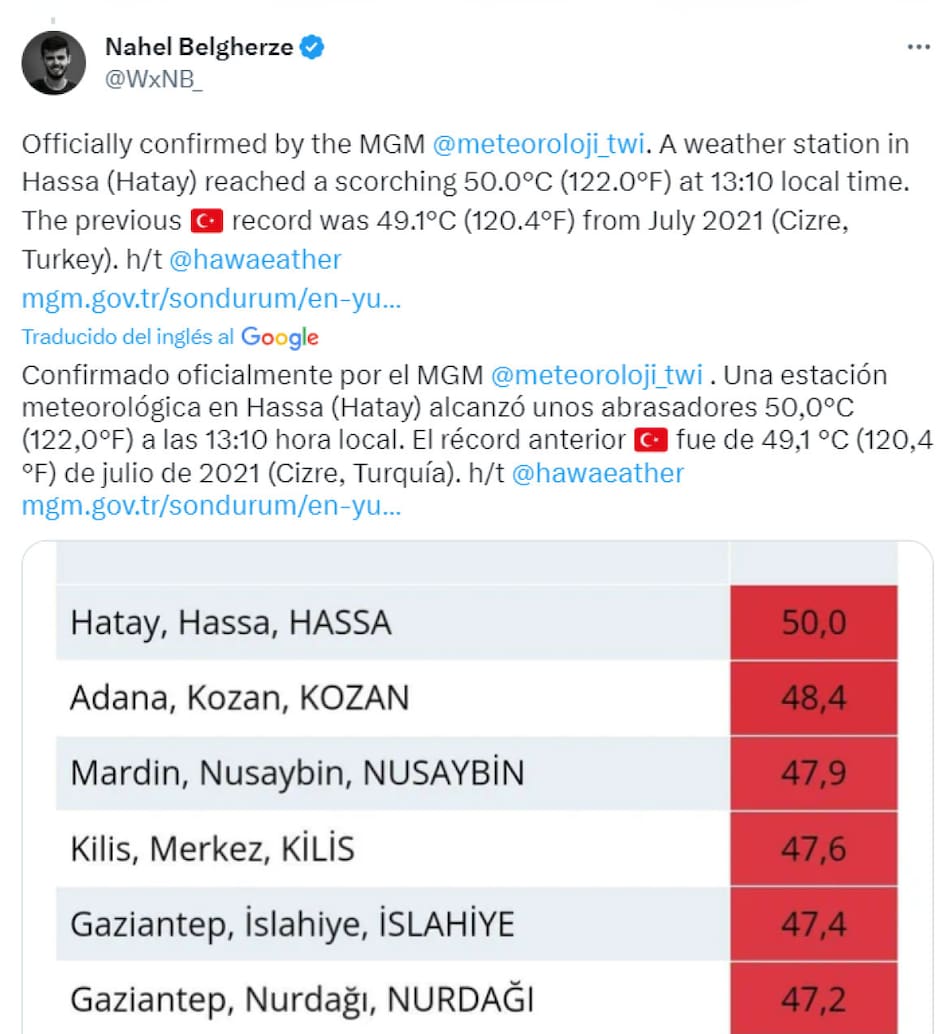Open @hawaeather mention in the English text
950x1034 pixels.
256,260
